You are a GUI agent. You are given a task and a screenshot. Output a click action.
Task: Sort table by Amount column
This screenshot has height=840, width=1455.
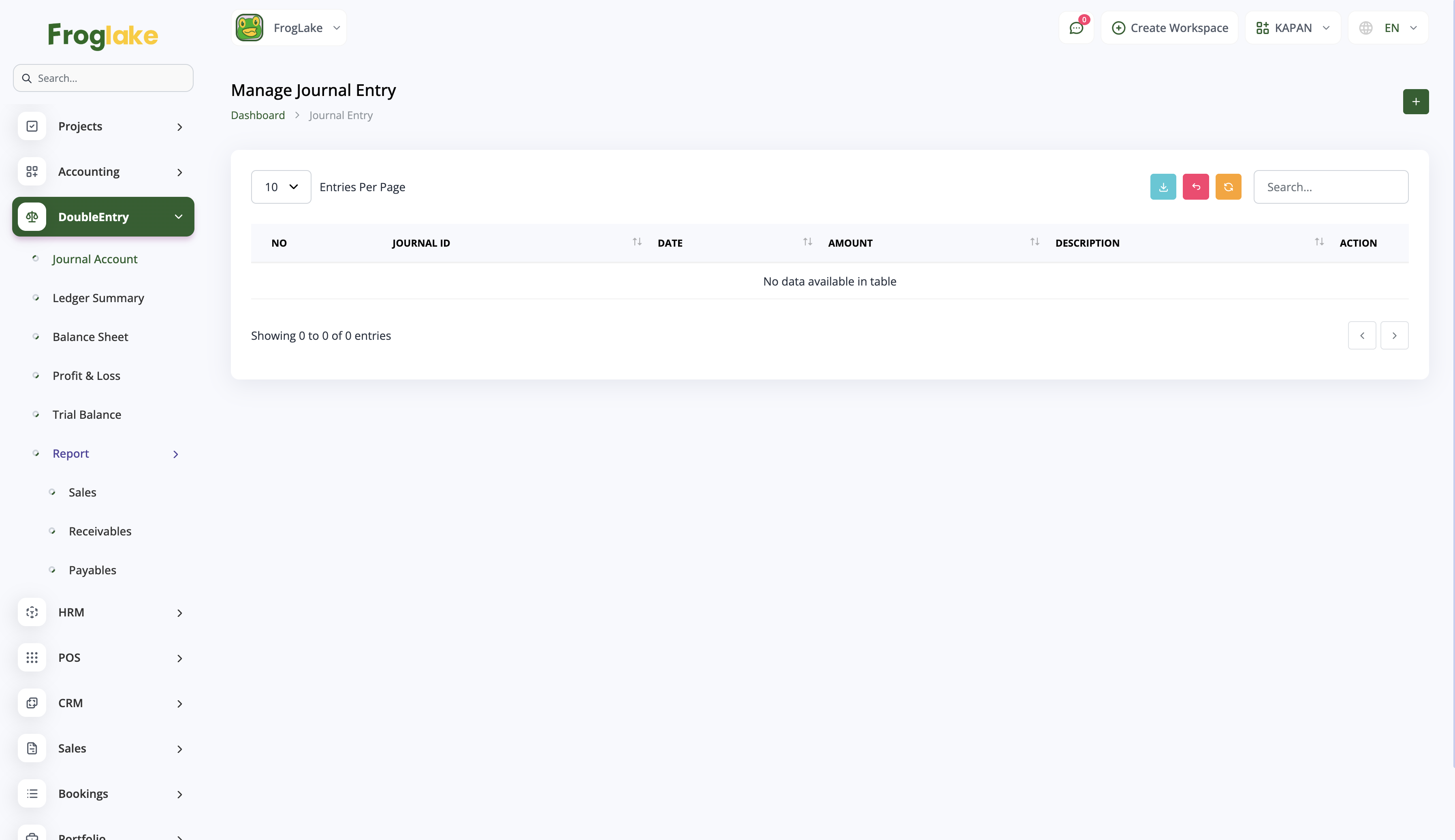click(x=1035, y=242)
